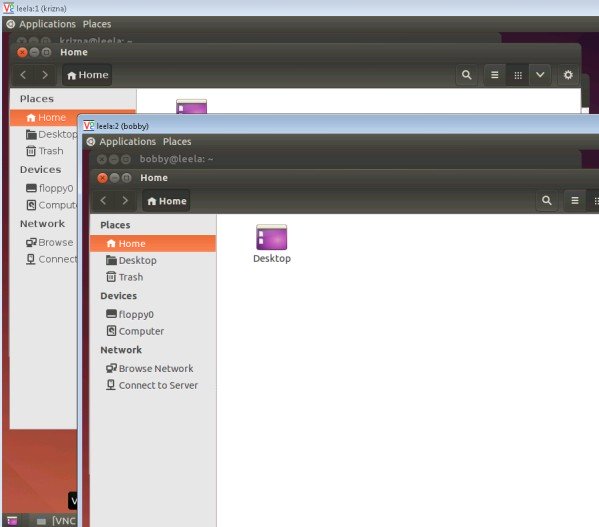
Task: Maximize bobby's Home file manager window
Action: coord(126,178)
